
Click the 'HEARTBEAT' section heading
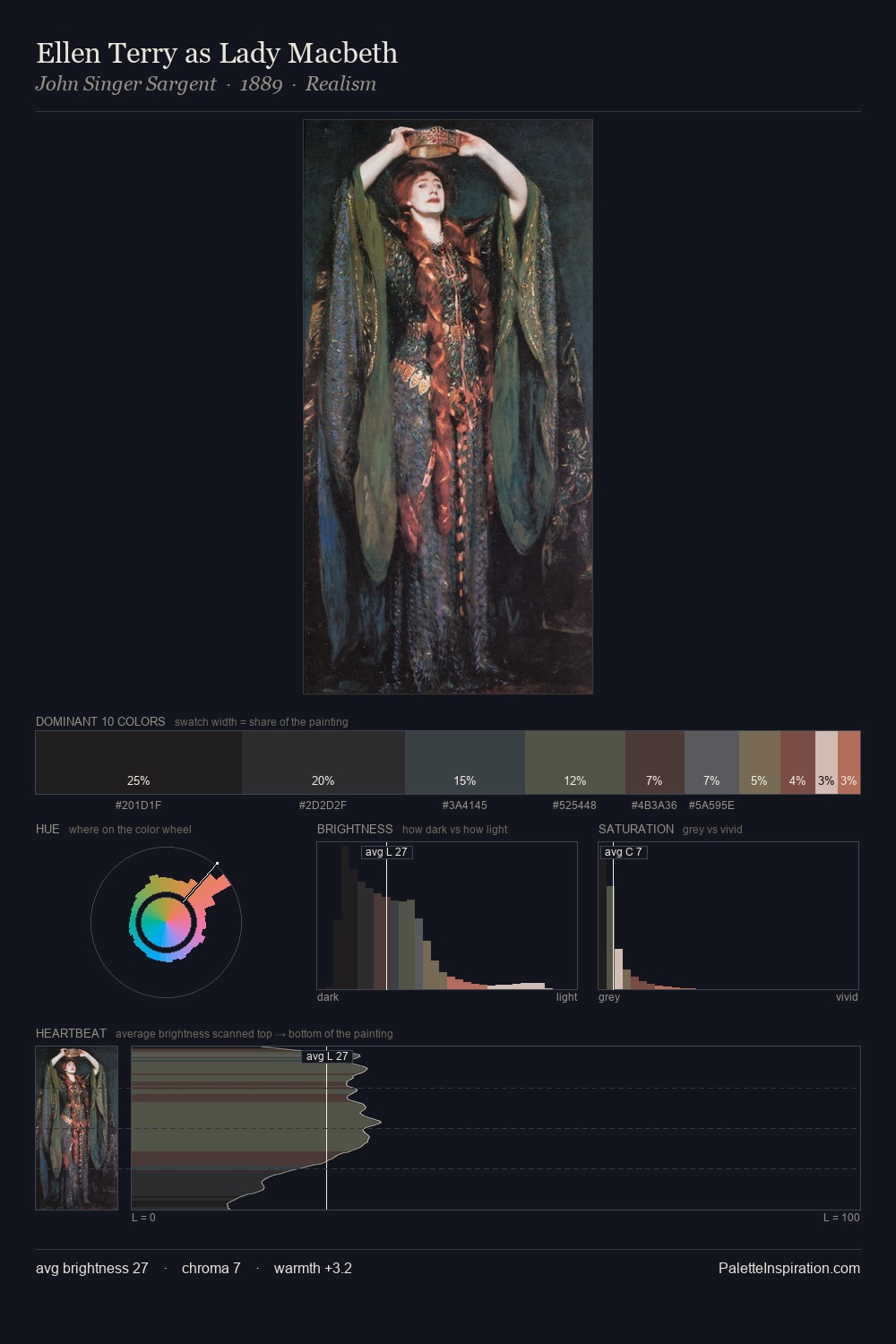click(x=71, y=1033)
